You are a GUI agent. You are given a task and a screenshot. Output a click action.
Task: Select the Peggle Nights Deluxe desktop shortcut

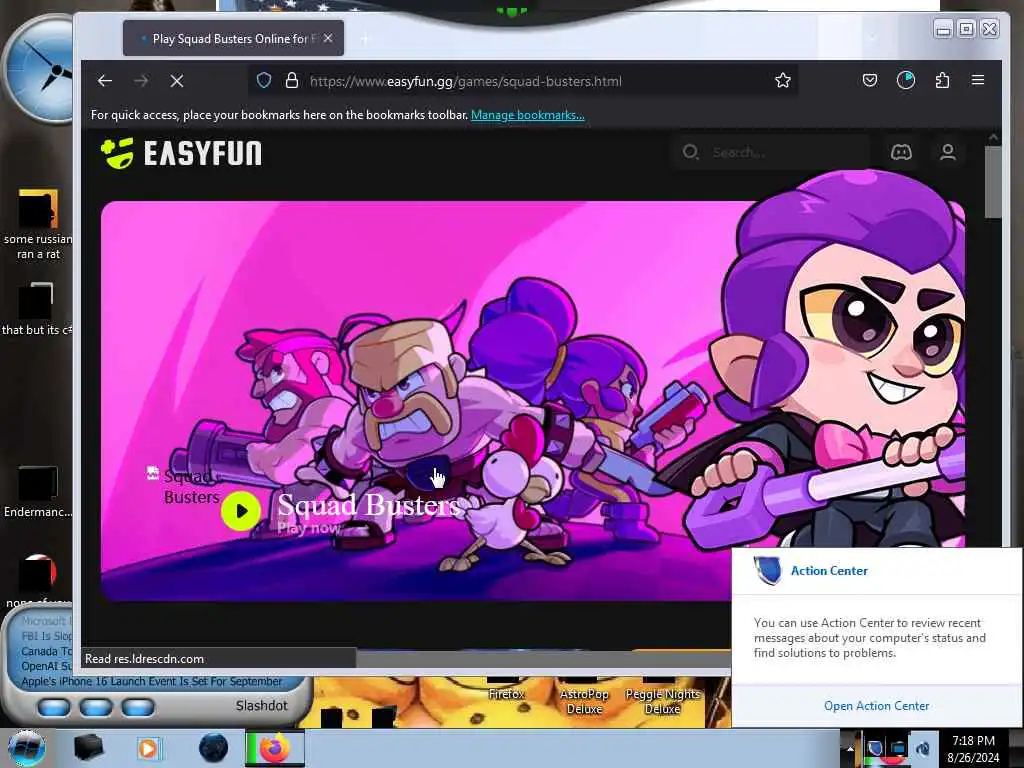tap(662, 696)
